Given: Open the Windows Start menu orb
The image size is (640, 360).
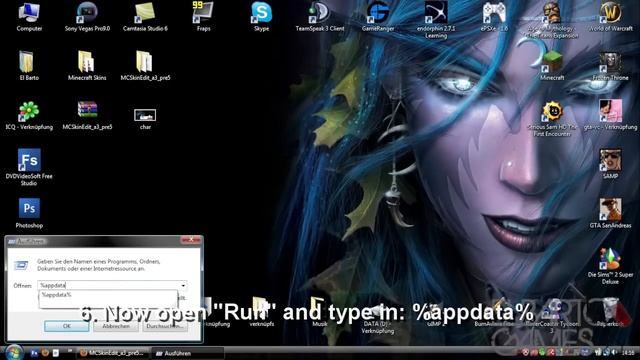Looking at the screenshot, I should click(x=14, y=352).
